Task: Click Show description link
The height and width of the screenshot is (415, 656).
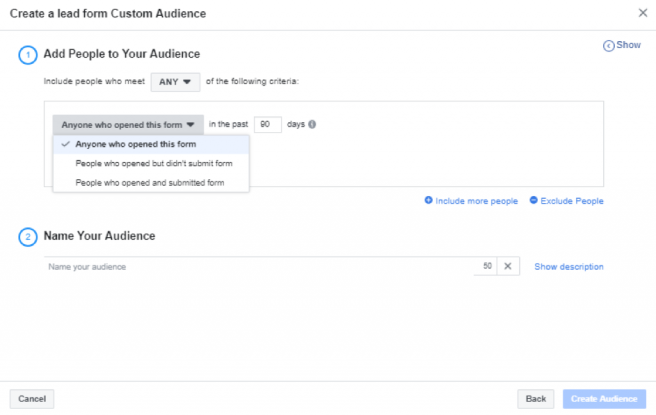Action: (x=569, y=266)
